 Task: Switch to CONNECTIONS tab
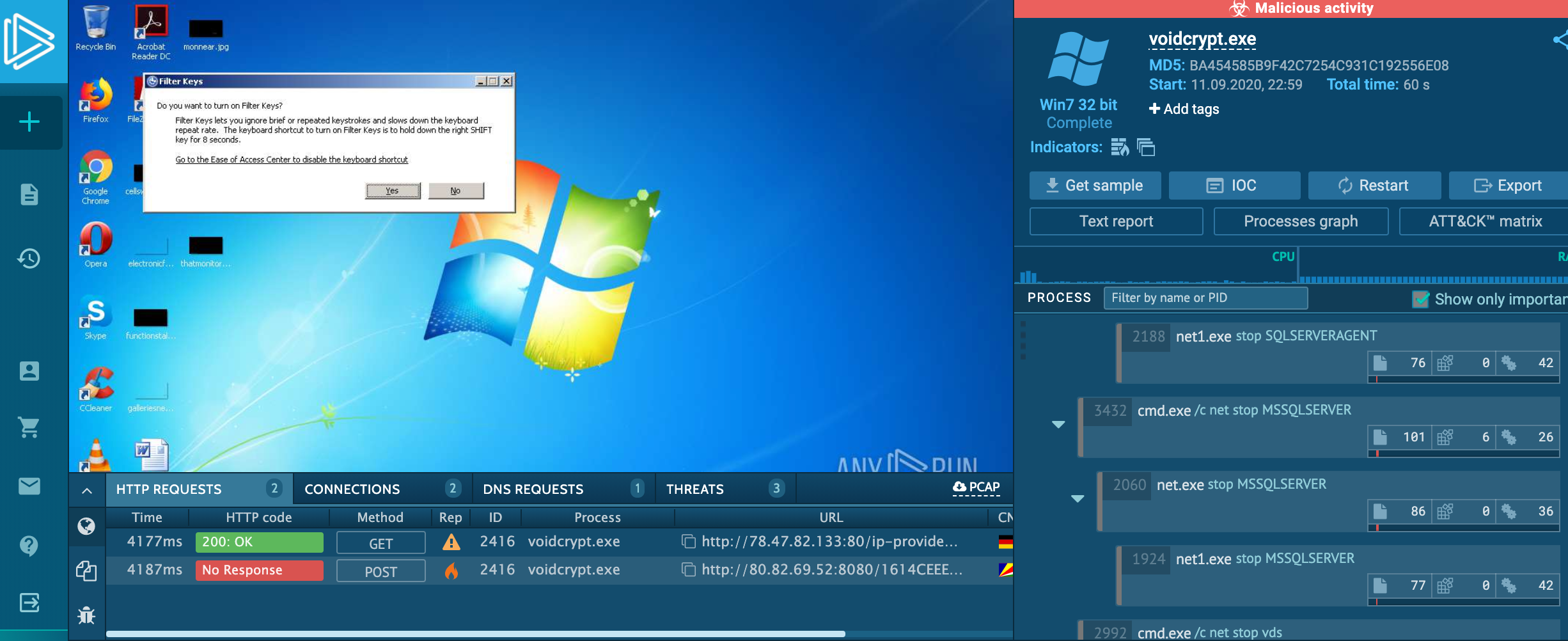[382, 489]
